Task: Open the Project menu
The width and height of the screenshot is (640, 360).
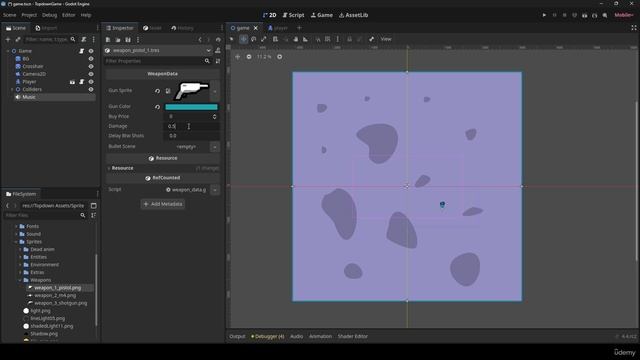Action: (x=29, y=15)
